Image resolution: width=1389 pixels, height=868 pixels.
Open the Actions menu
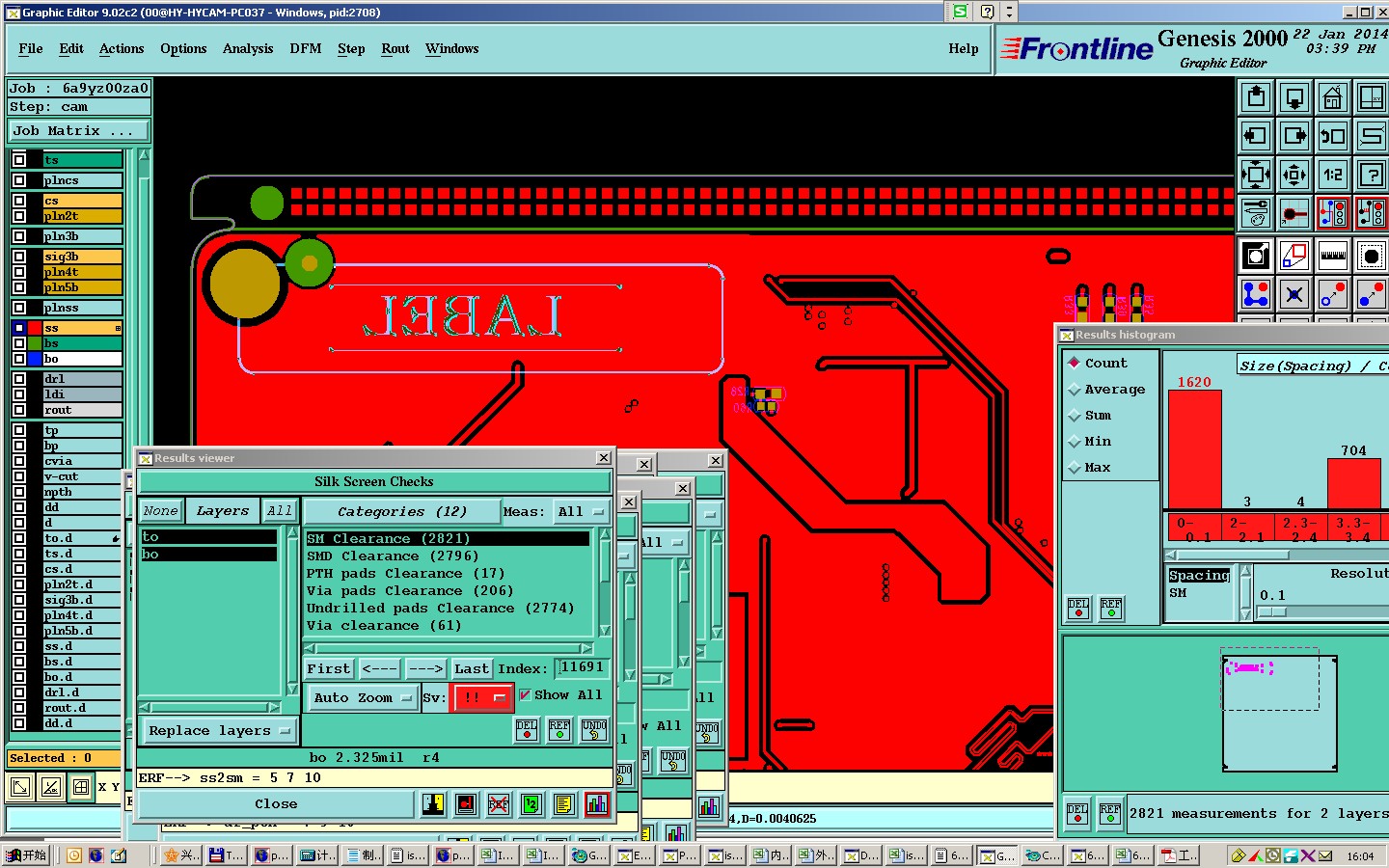[x=122, y=49]
